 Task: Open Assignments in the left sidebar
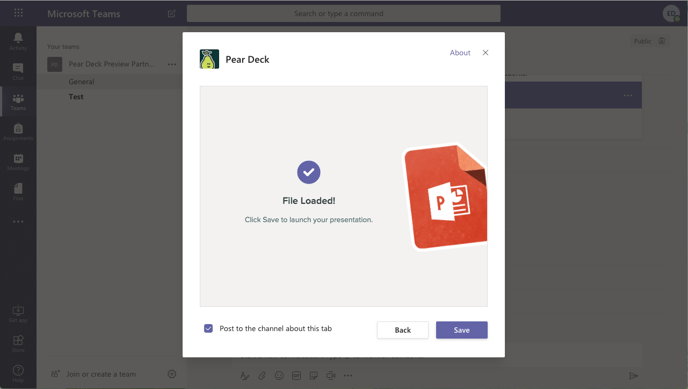pyautogui.click(x=18, y=132)
